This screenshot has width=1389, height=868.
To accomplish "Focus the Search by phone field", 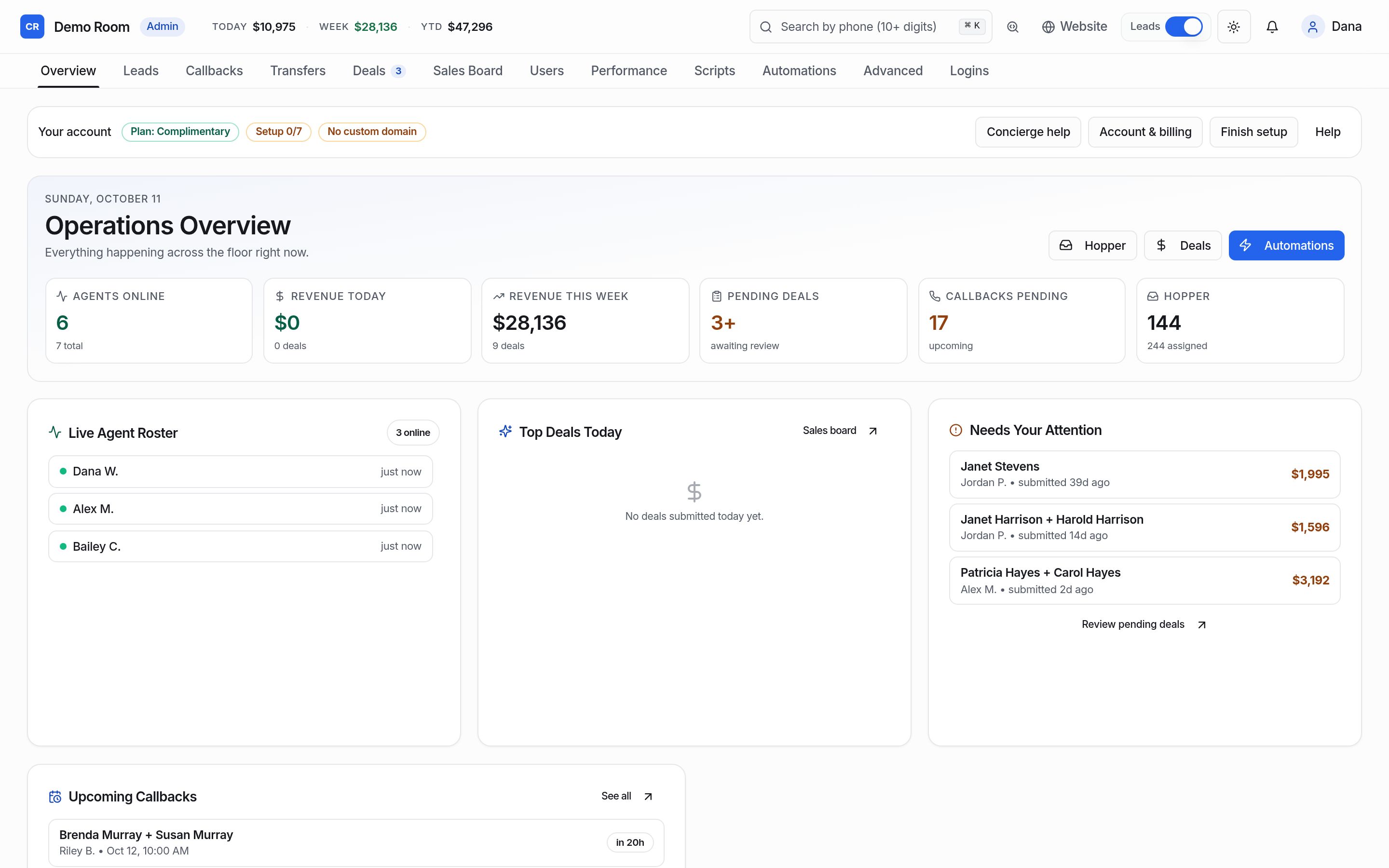I will pyautogui.click(x=871, y=27).
